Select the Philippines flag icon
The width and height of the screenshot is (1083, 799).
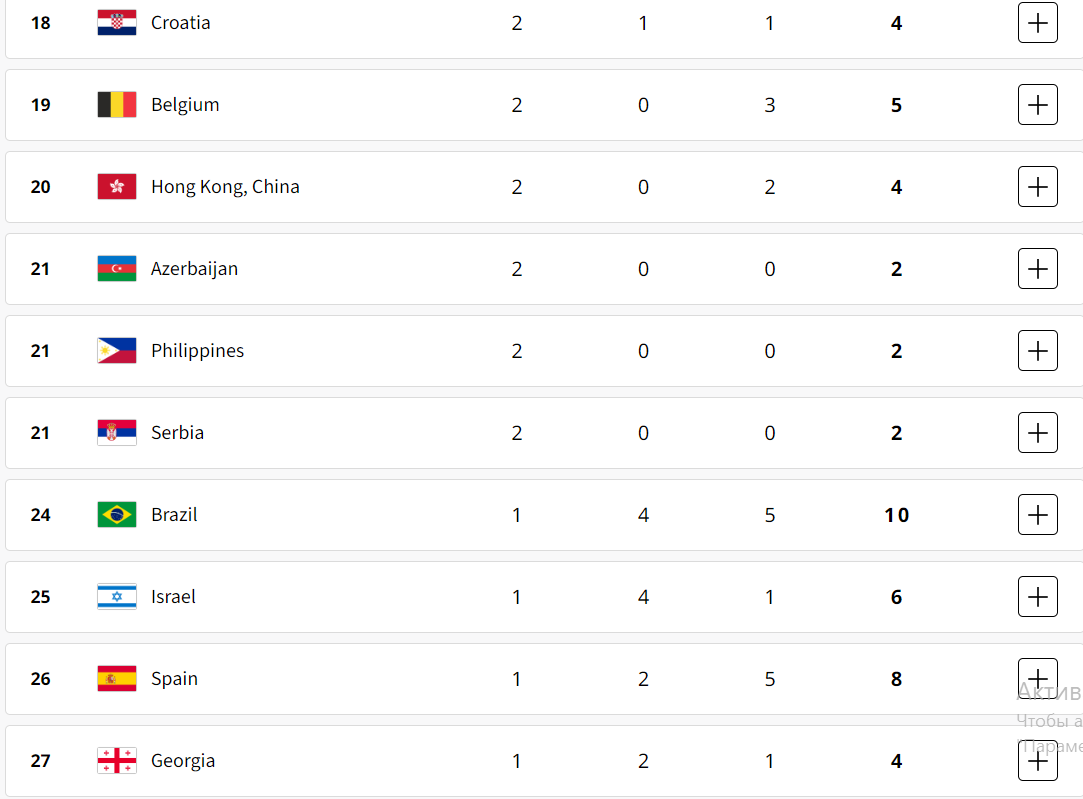click(117, 351)
